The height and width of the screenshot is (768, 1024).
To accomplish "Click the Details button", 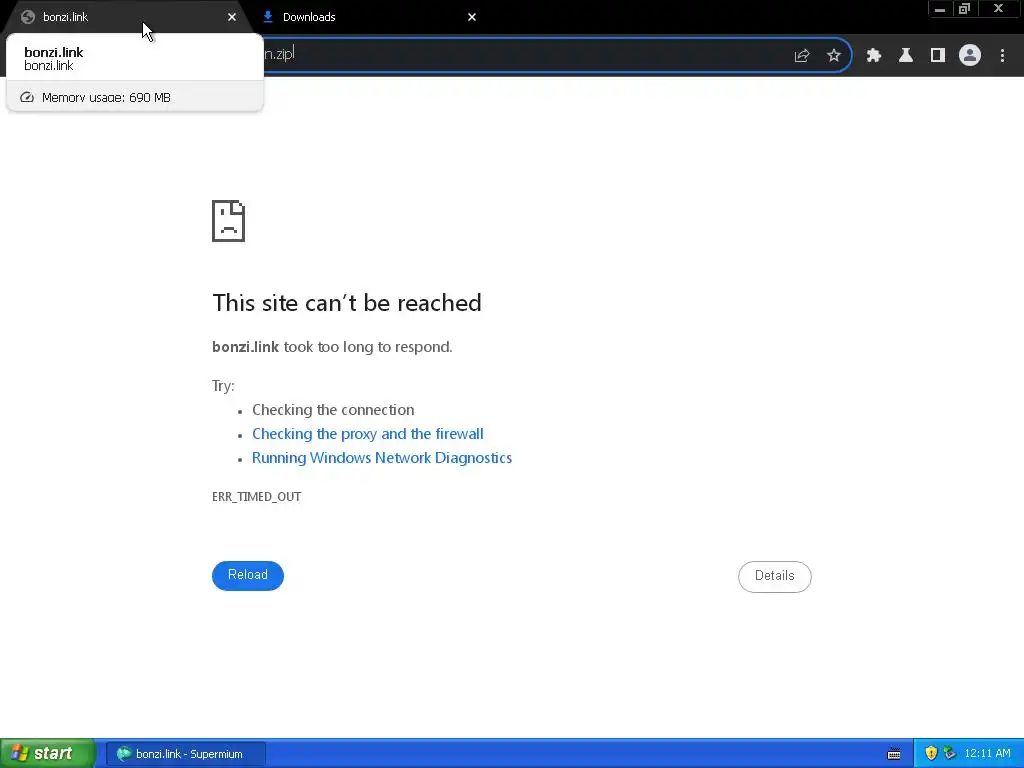I will [x=775, y=576].
